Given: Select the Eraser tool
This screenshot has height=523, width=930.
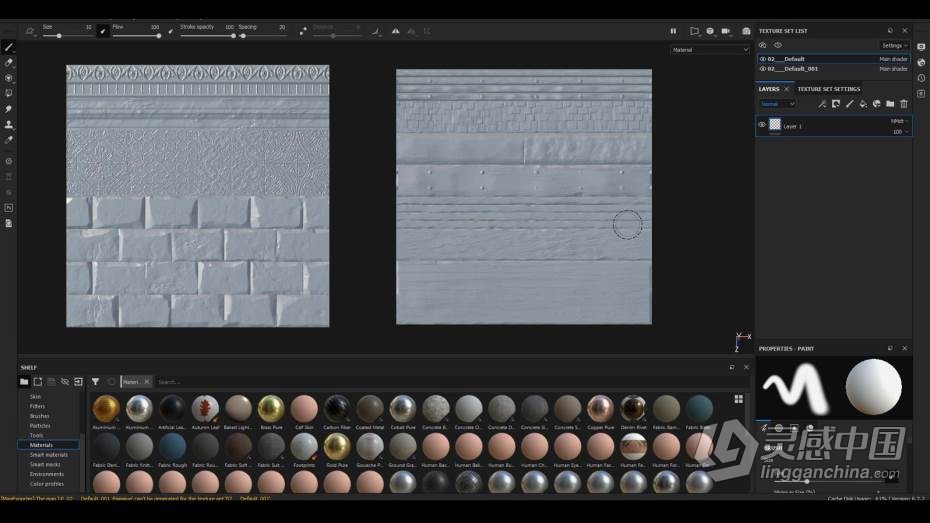Looking at the screenshot, I should click(x=9, y=62).
